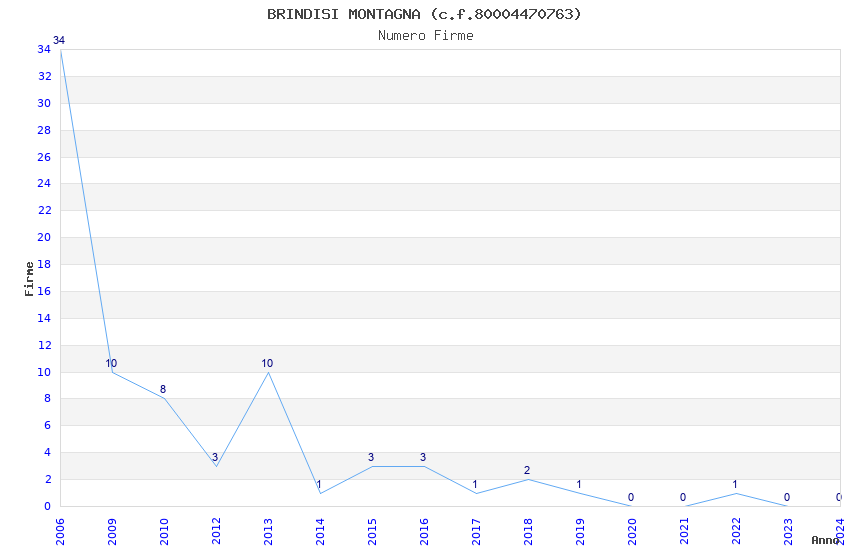
Task: Click data label 10 at the 2013 peak
Action: [x=267, y=363]
